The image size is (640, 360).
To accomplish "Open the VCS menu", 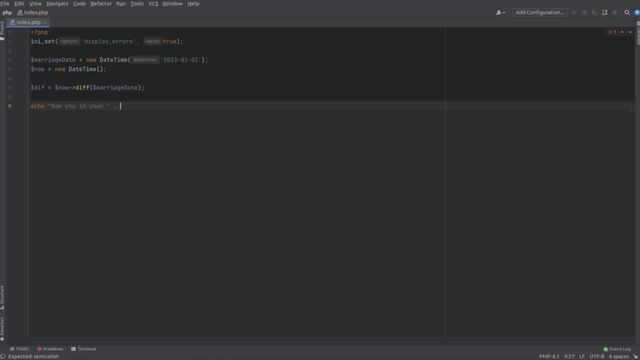I will [153, 4].
